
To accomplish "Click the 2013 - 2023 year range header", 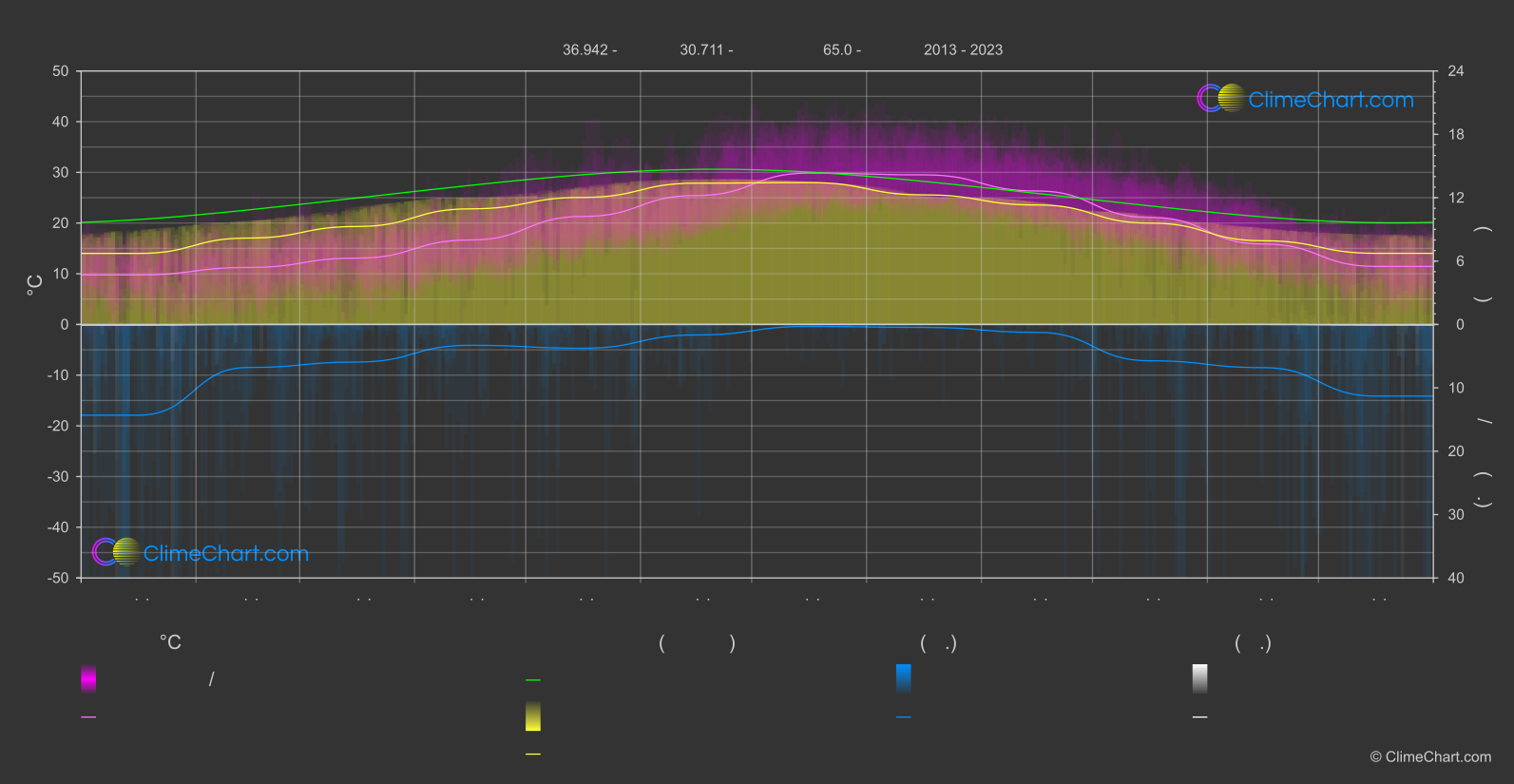I will click(x=963, y=50).
